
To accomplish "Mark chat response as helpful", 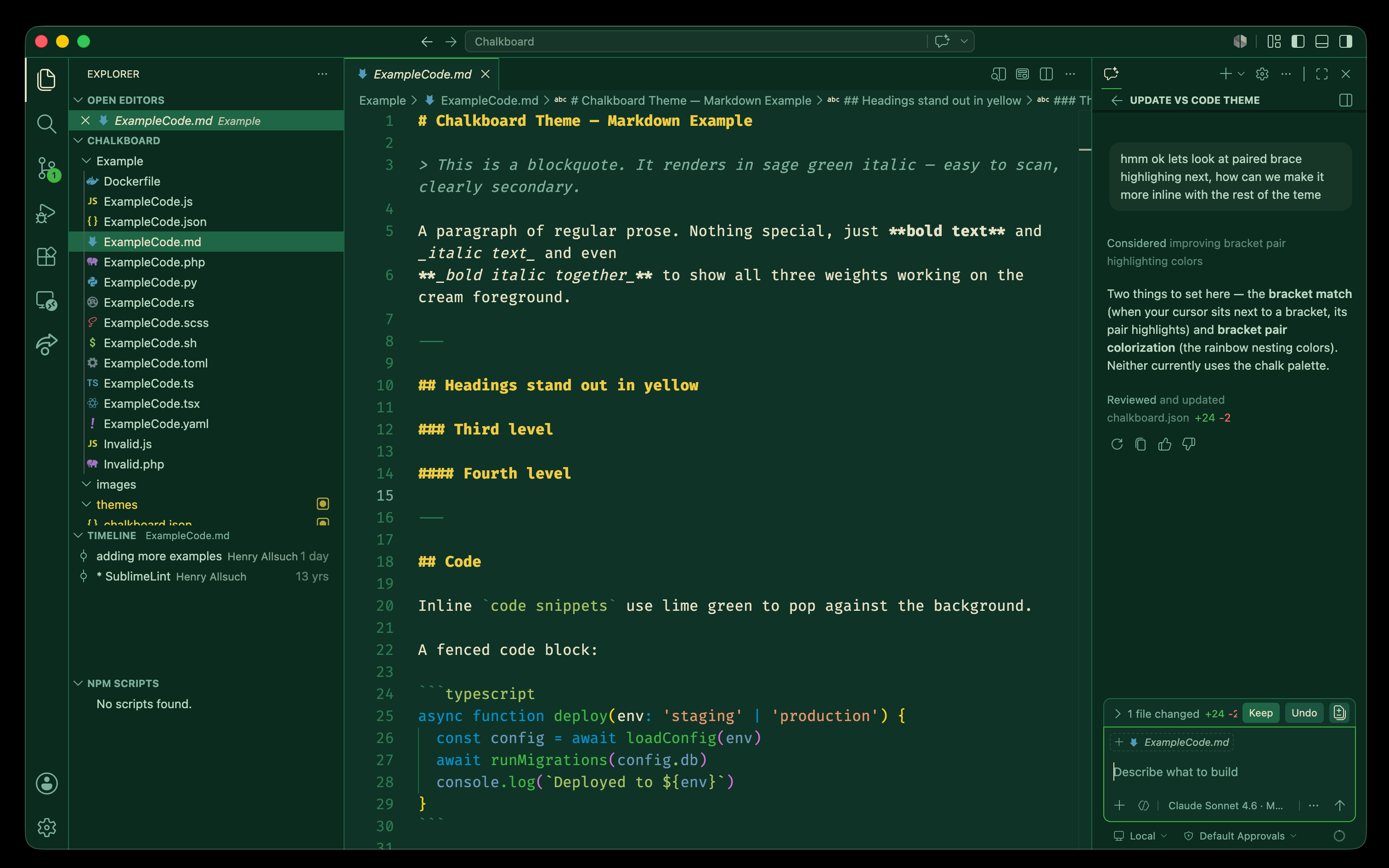I will click(x=1164, y=444).
